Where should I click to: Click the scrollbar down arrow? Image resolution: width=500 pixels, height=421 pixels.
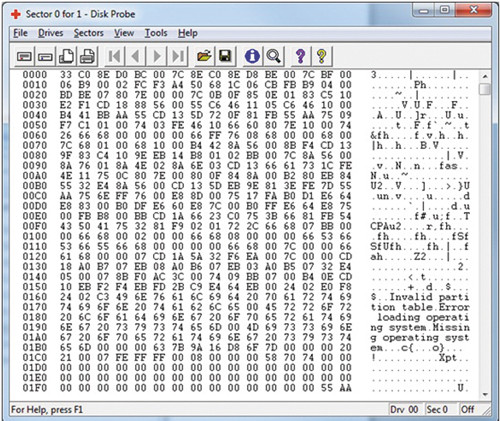tap(485, 395)
